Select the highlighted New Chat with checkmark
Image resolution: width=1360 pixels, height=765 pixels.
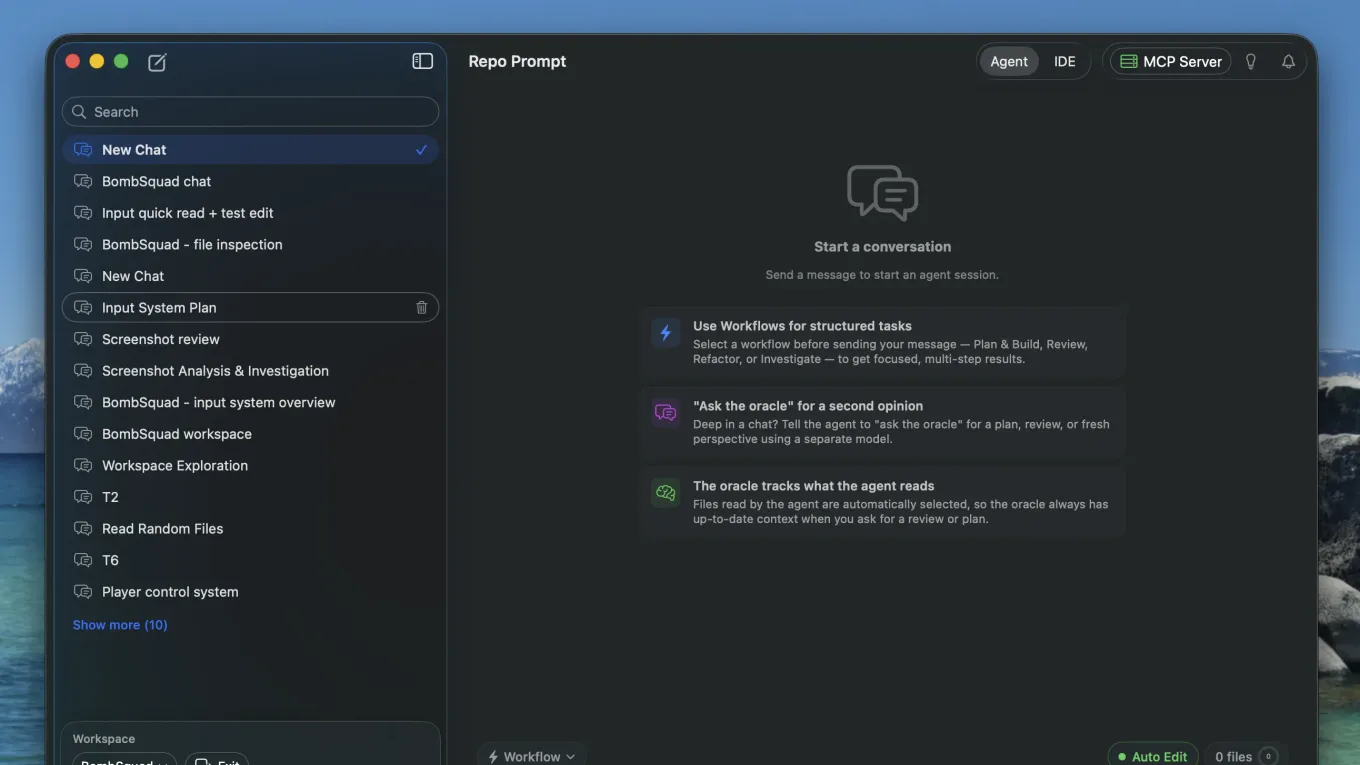coord(250,150)
